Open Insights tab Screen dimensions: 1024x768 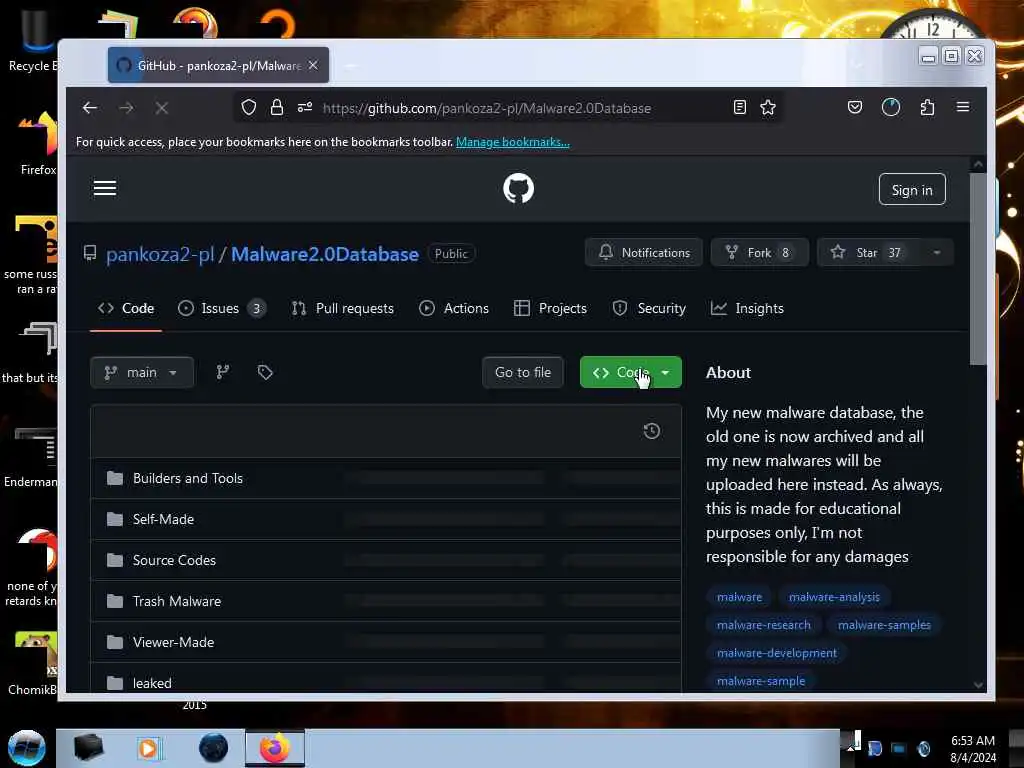coord(747,308)
